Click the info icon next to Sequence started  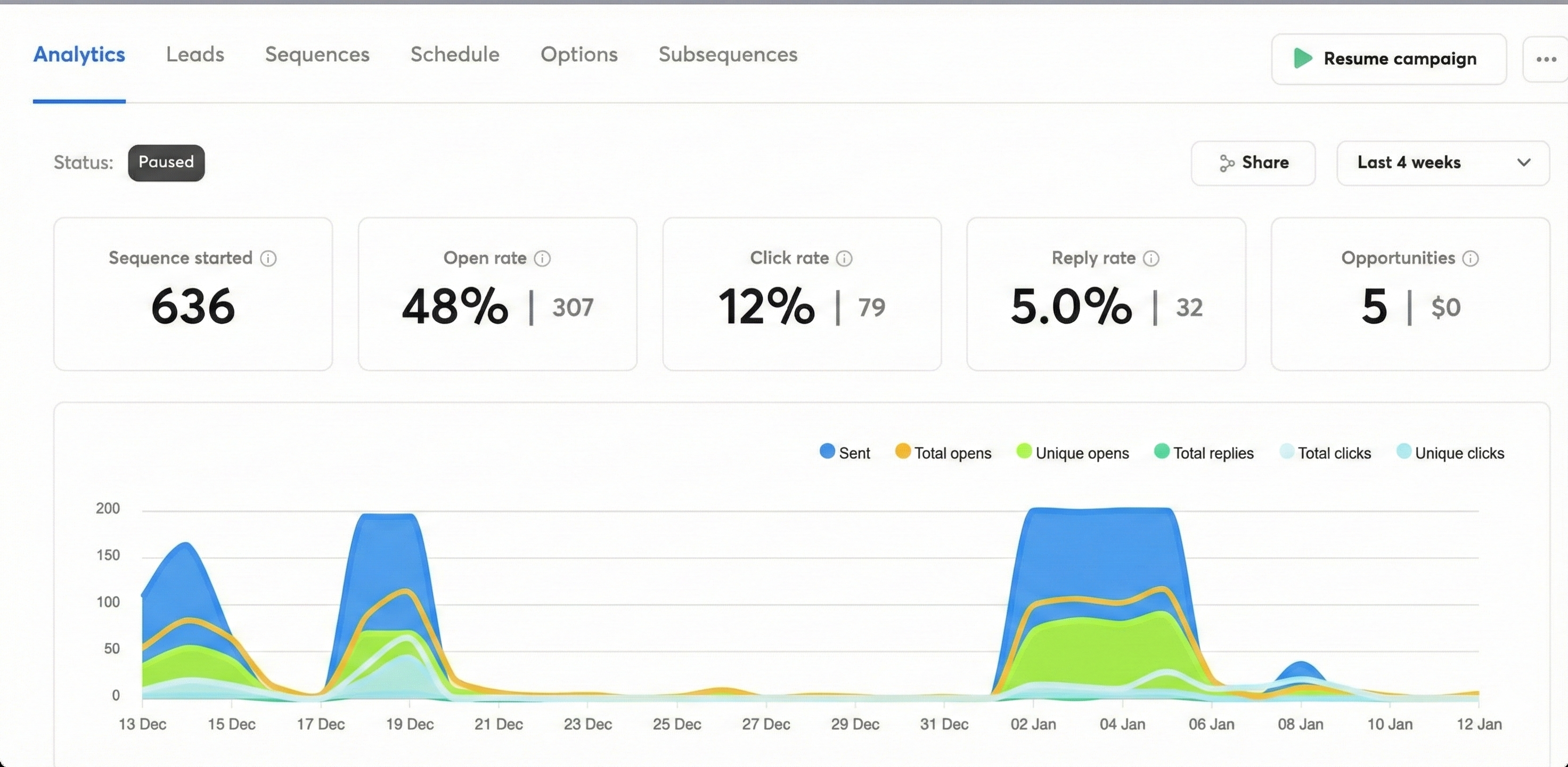[x=269, y=258]
